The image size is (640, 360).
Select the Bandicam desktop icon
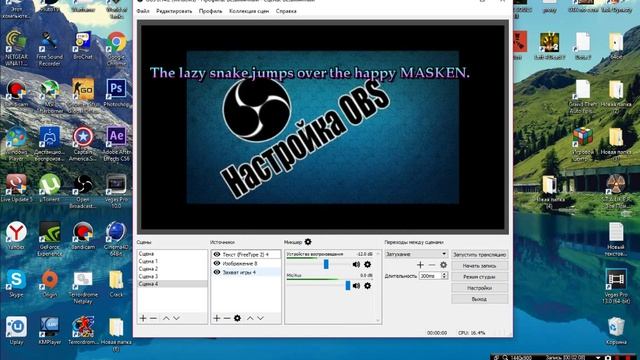83,235
